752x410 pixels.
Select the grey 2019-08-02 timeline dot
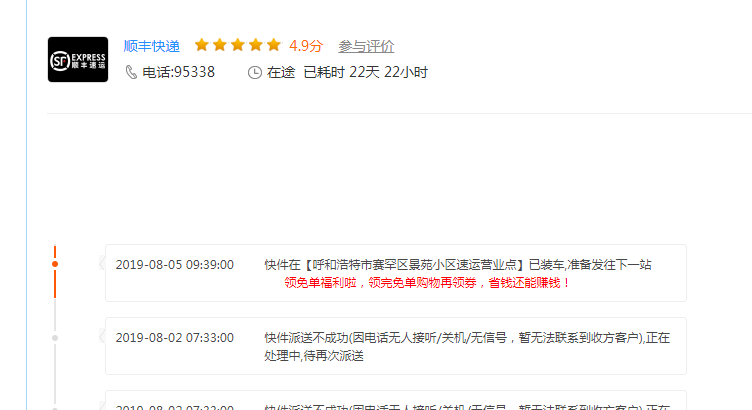click(55, 338)
